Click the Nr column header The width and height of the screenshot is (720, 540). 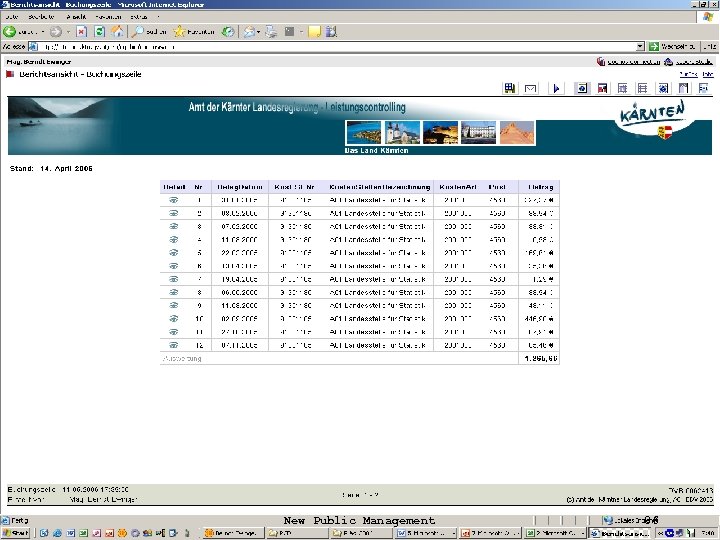(198, 187)
